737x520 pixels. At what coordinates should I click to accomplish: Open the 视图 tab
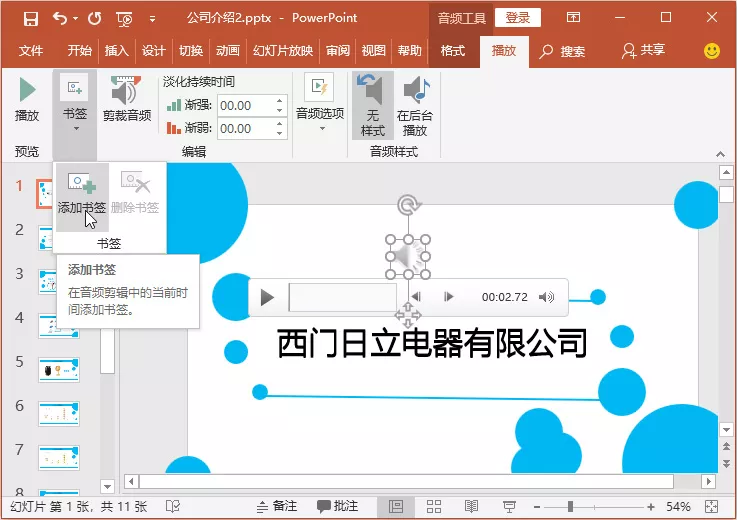pos(373,50)
